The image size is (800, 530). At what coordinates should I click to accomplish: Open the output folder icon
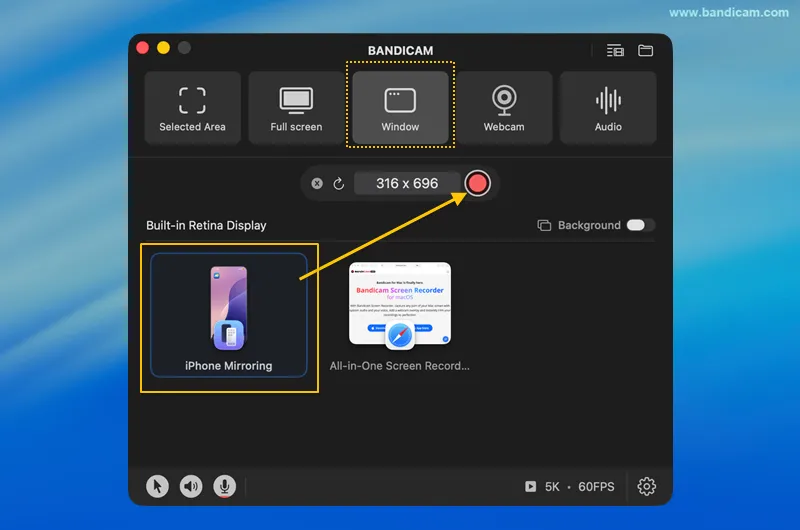pos(645,51)
